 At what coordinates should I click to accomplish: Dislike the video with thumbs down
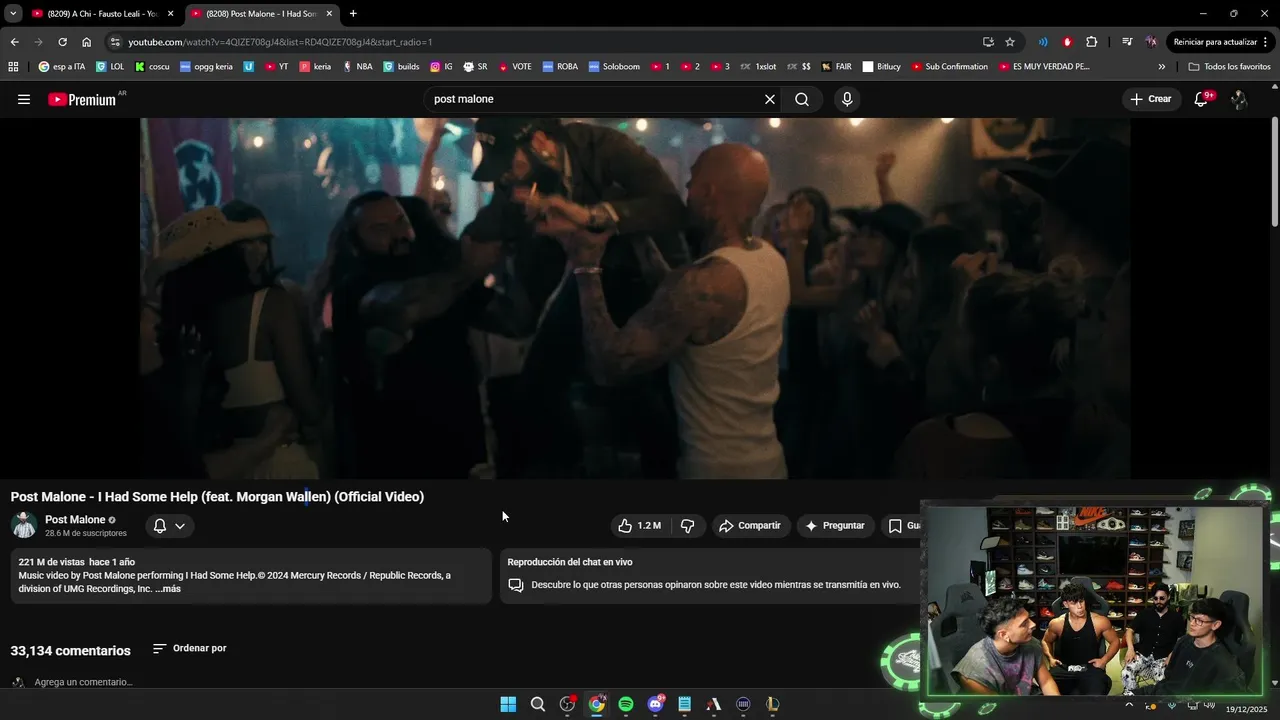tap(687, 526)
